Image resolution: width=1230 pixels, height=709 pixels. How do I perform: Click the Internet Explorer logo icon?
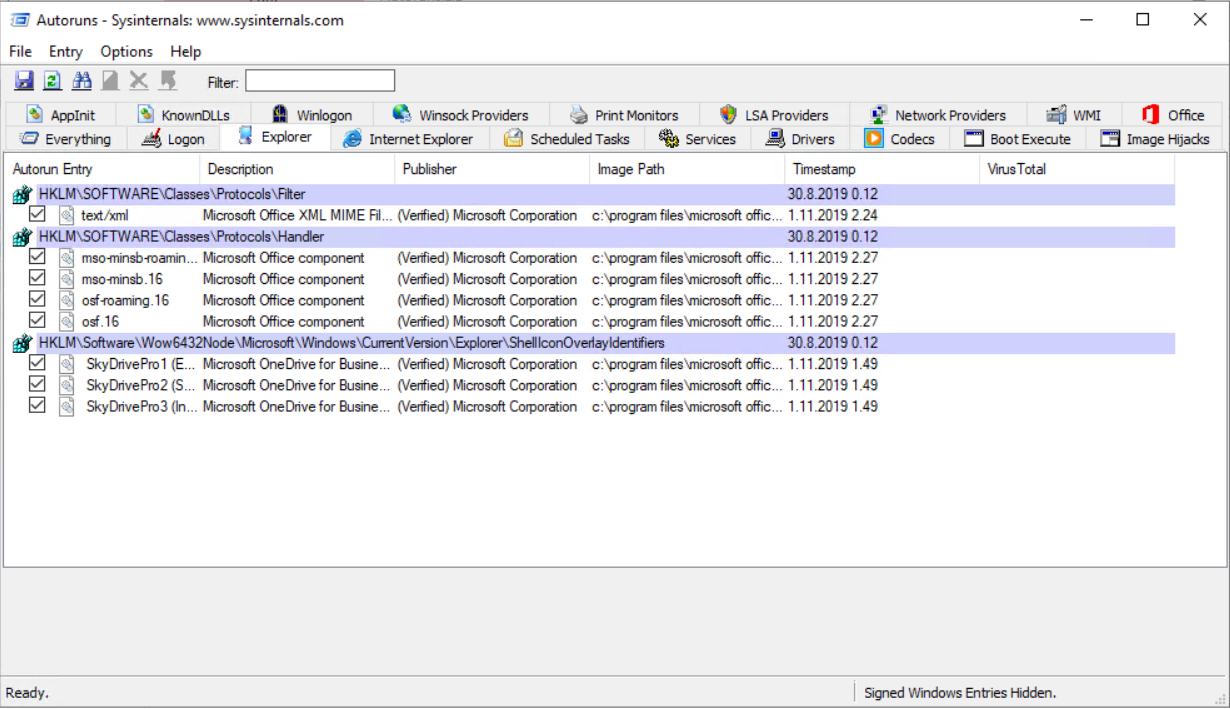coord(352,138)
